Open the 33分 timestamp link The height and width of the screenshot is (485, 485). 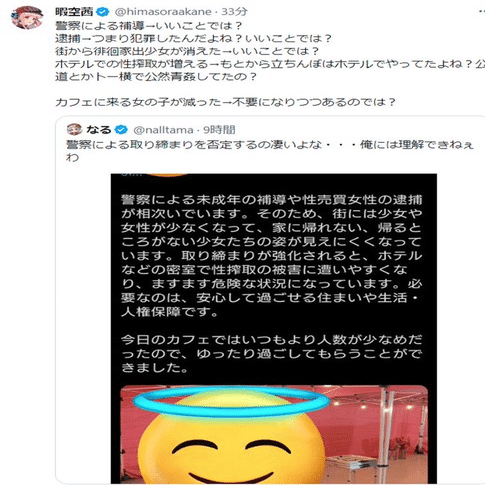pos(234,12)
